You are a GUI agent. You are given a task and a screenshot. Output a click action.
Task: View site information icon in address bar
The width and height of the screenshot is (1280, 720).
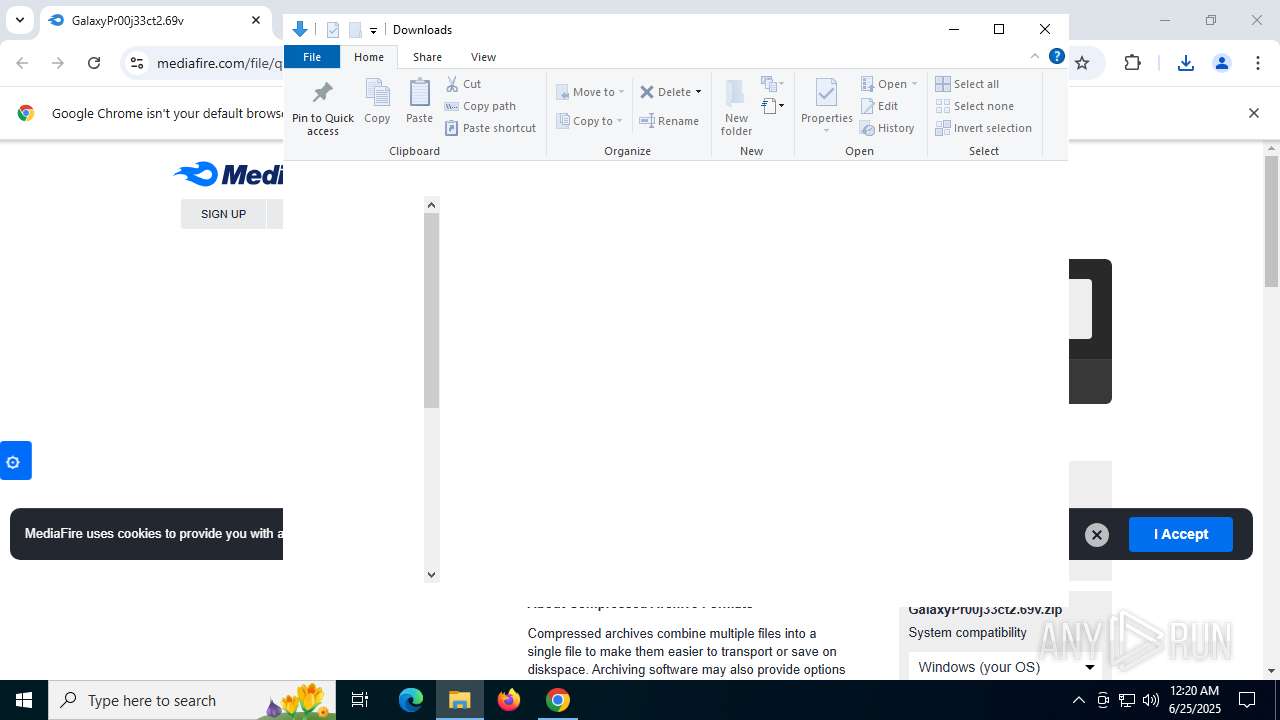(138, 63)
